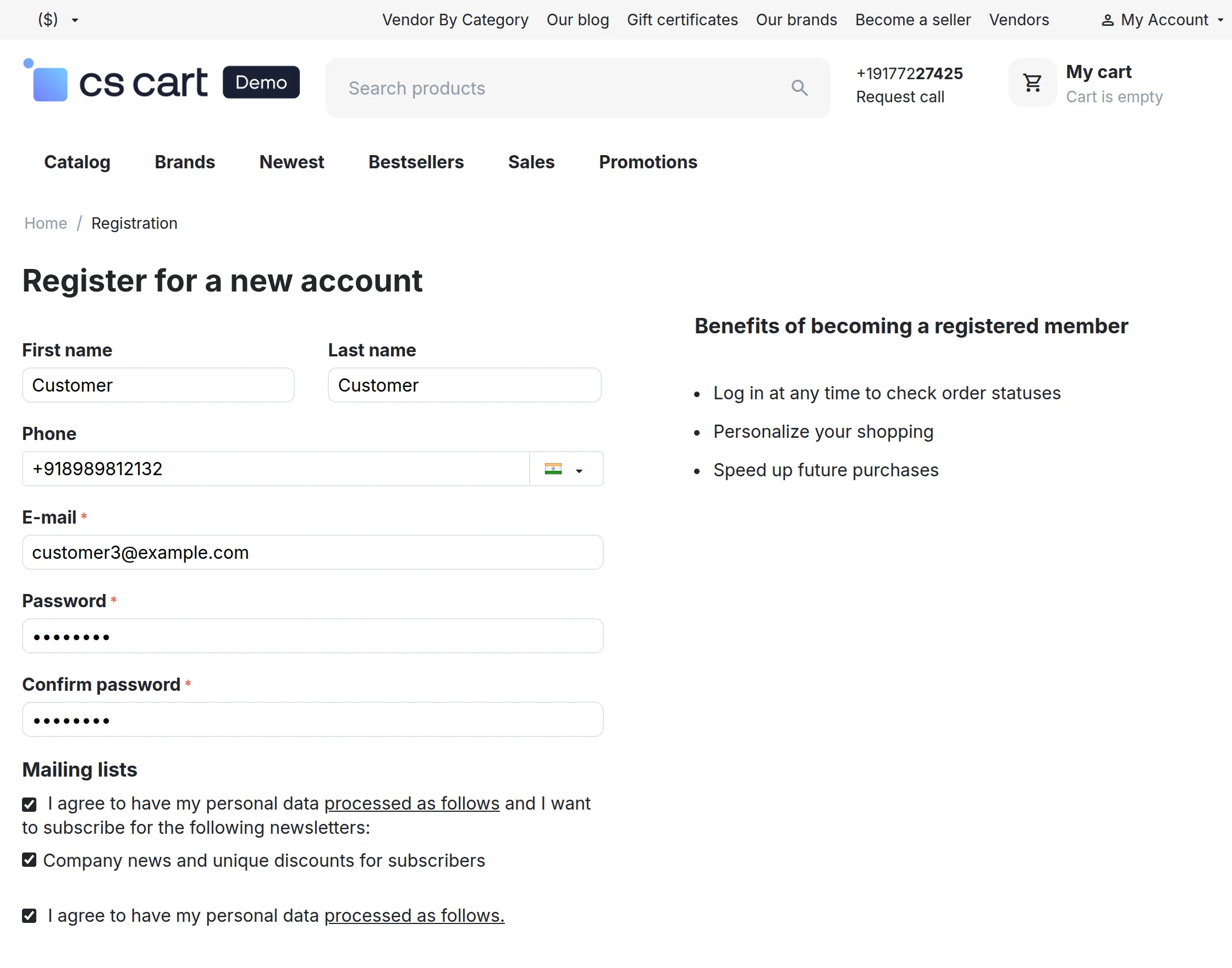The width and height of the screenshot is (1232, 968).
Task: Focus the Last name field
Action: pyautogui.click(x=464, y=386)
